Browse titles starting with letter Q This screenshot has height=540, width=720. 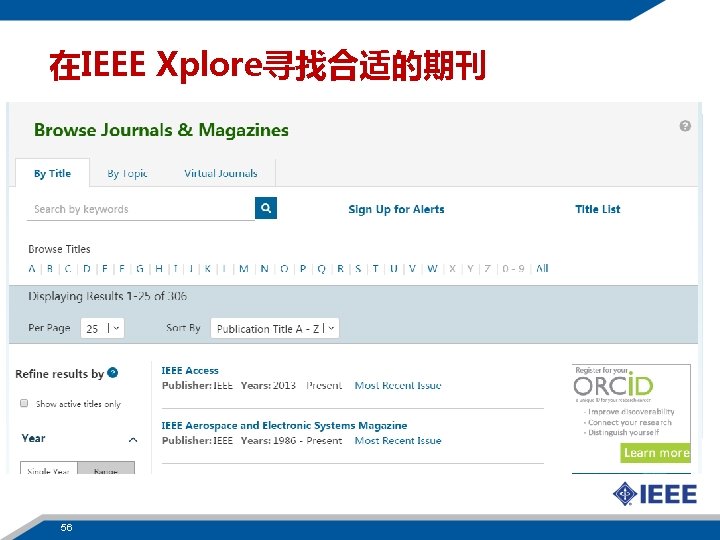click(321, 269)
